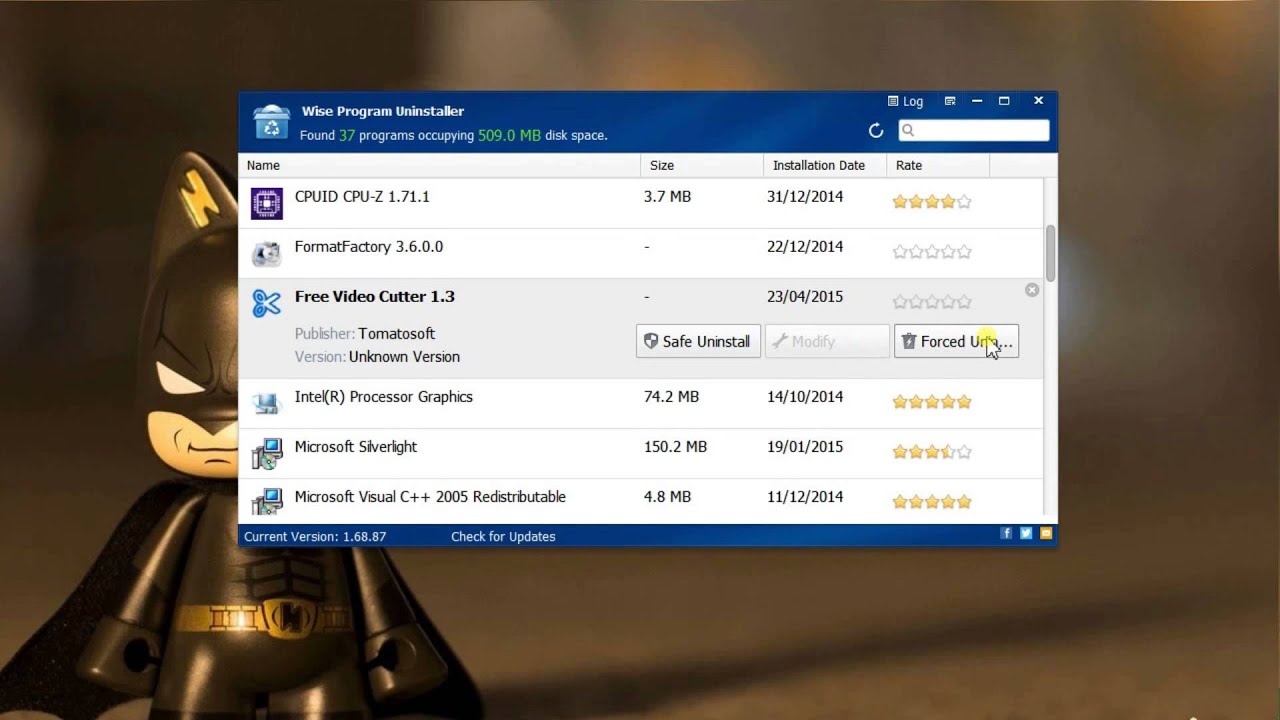Image resolution: width=1280 pixels, height=720 pixels.
Task: Click the FormatFactory program icon
Action: tap(266, 254)
